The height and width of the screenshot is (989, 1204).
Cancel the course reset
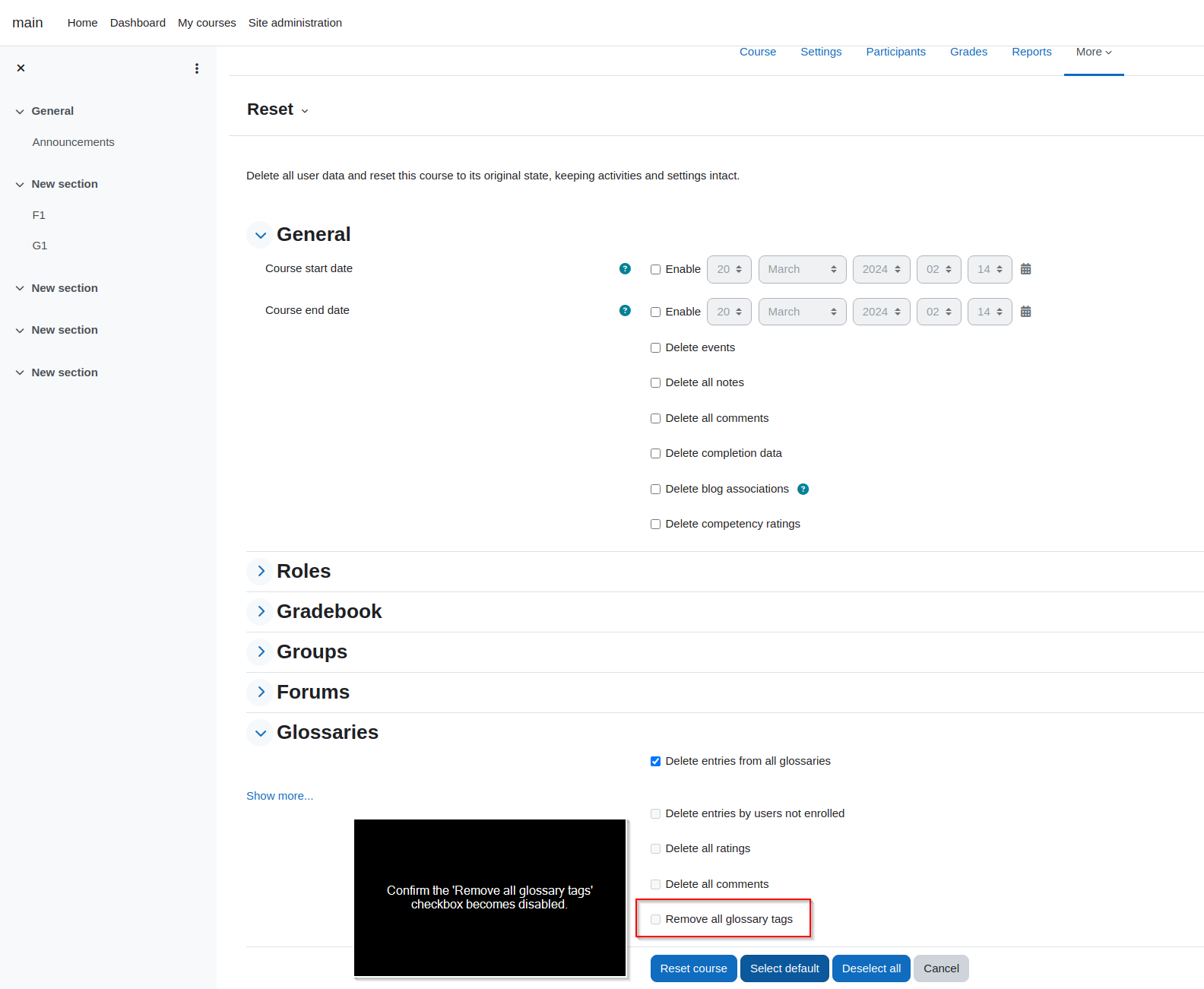(x=941, y=968)
